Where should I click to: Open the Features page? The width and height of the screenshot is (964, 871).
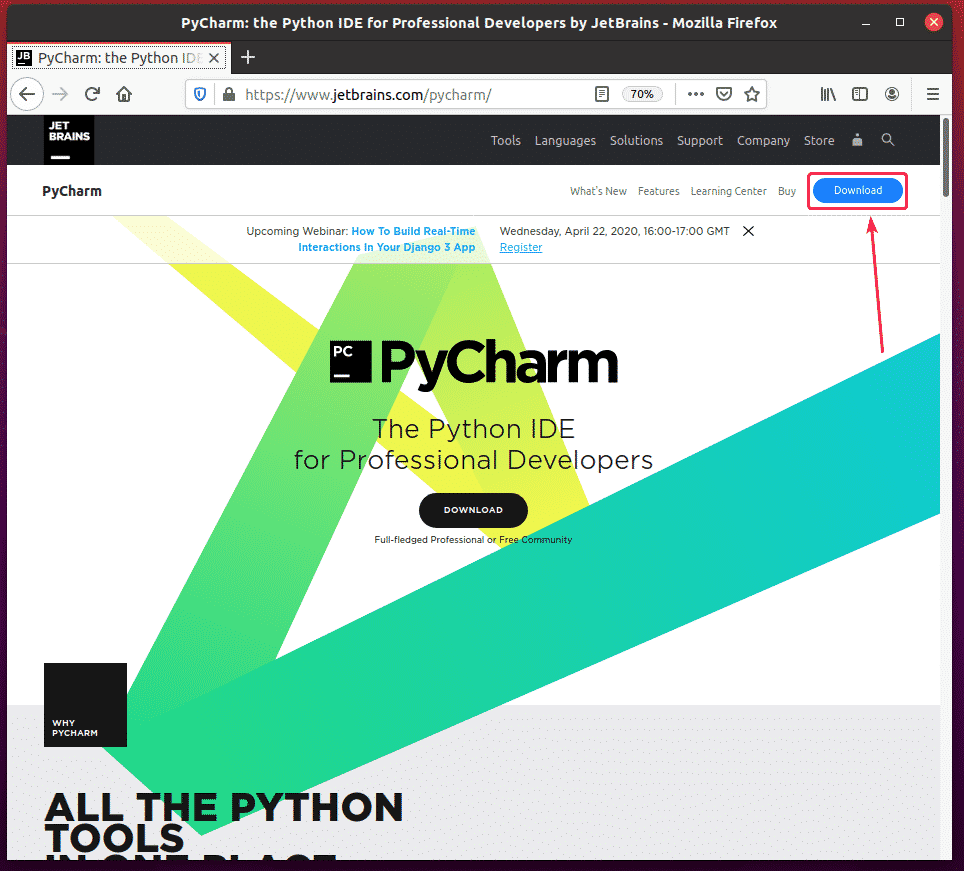coord(658,191)
